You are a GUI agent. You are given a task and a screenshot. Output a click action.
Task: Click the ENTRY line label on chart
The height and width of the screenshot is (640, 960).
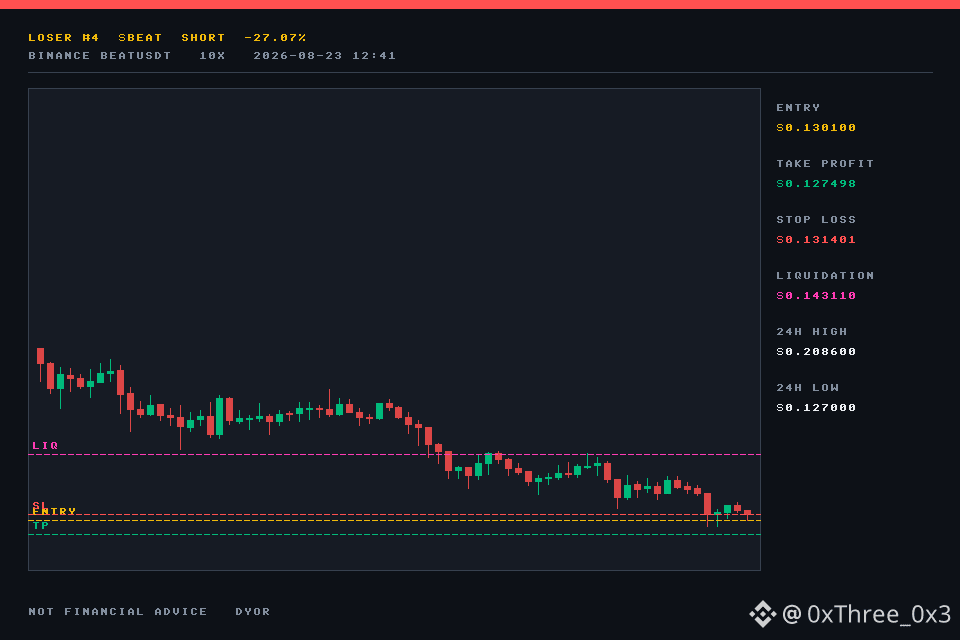coord(54,511)
